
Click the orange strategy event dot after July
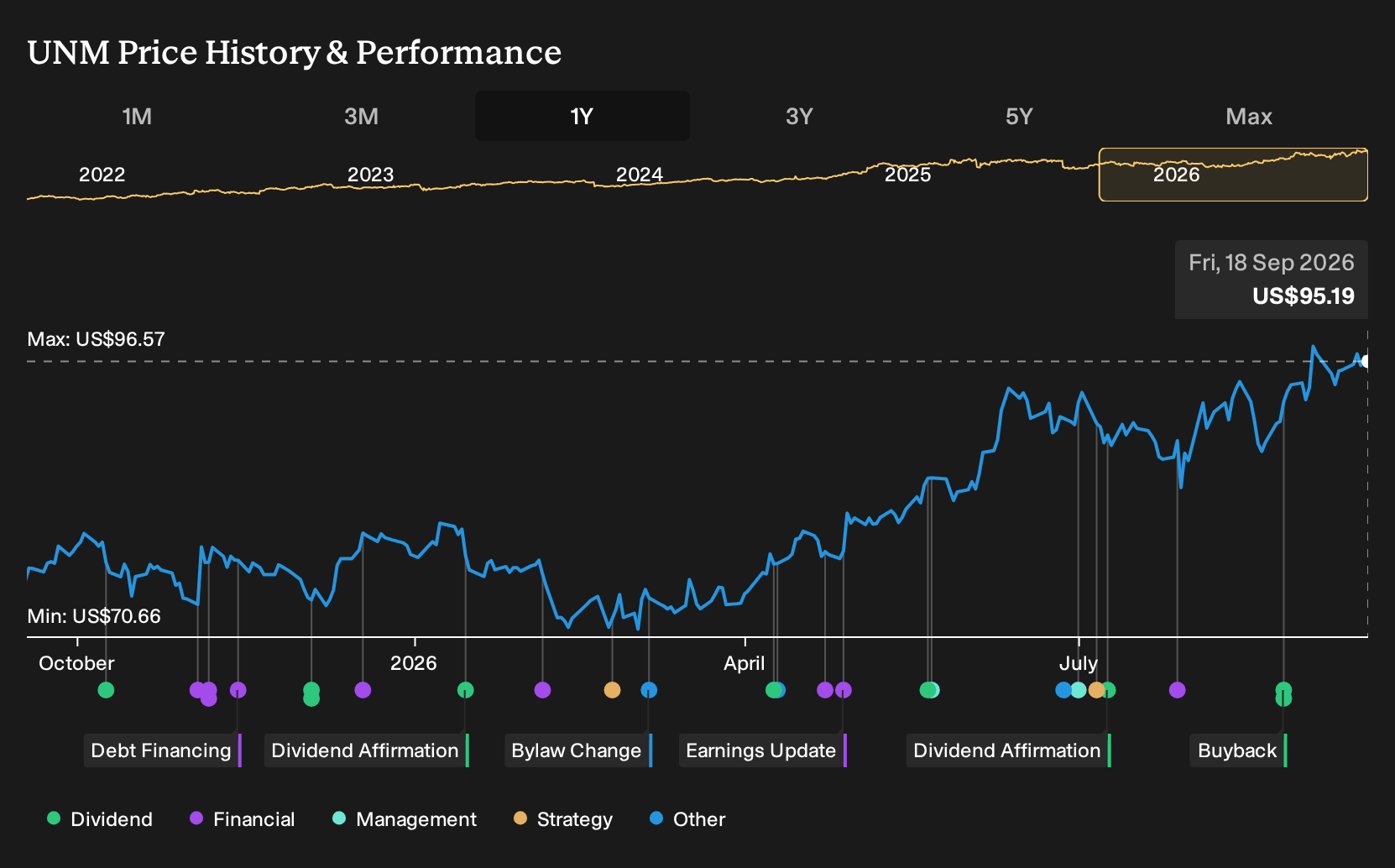1096,690
